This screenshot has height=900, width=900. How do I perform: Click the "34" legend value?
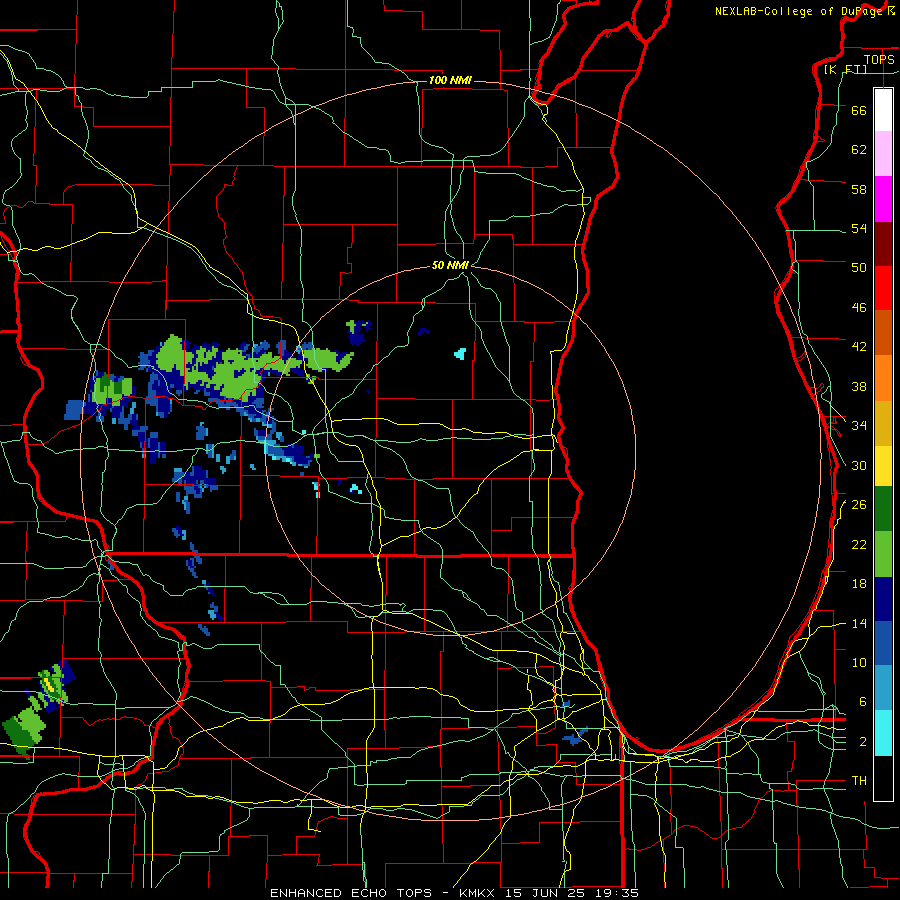859,426
